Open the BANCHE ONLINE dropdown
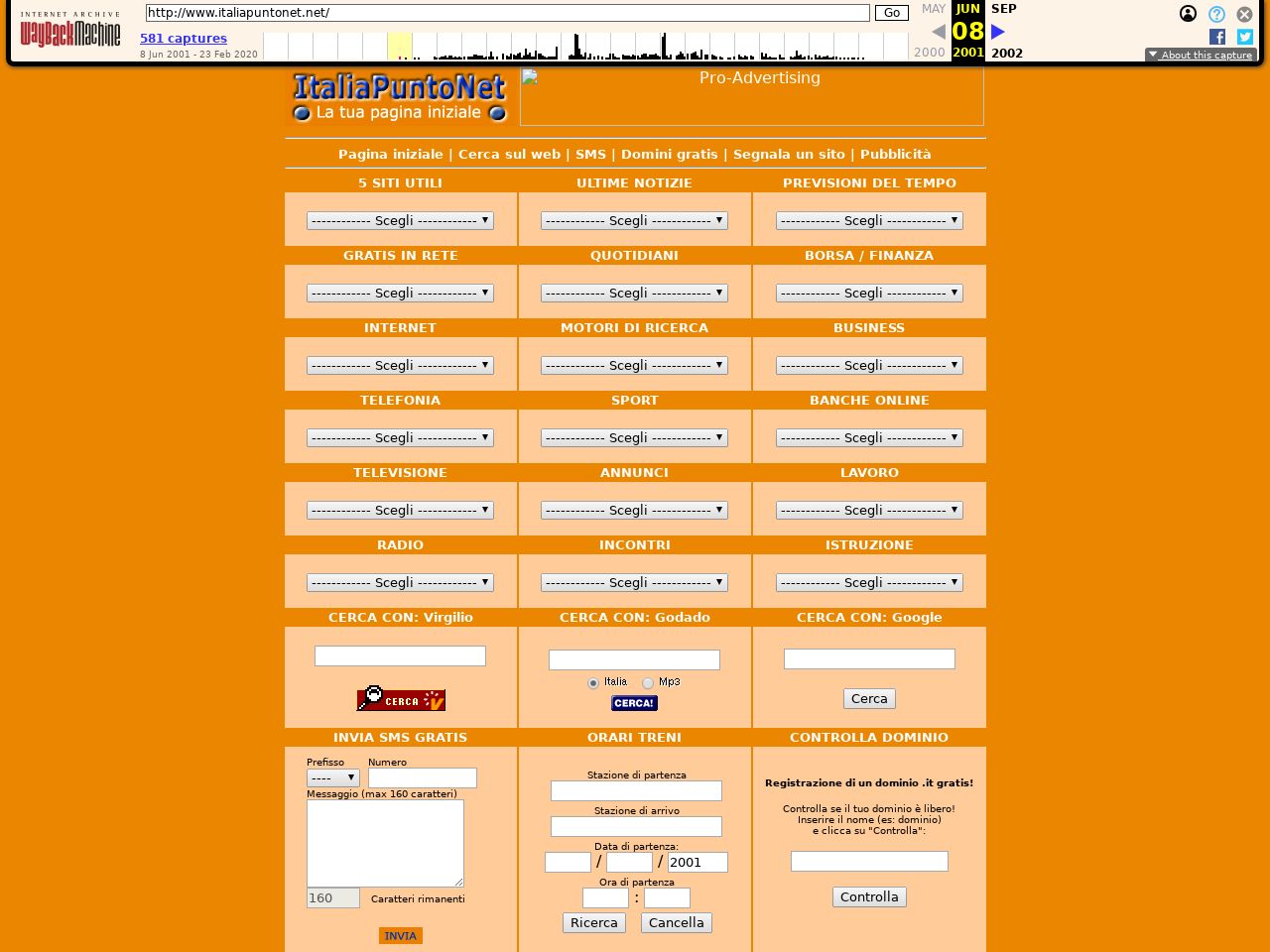 [869, 438]
